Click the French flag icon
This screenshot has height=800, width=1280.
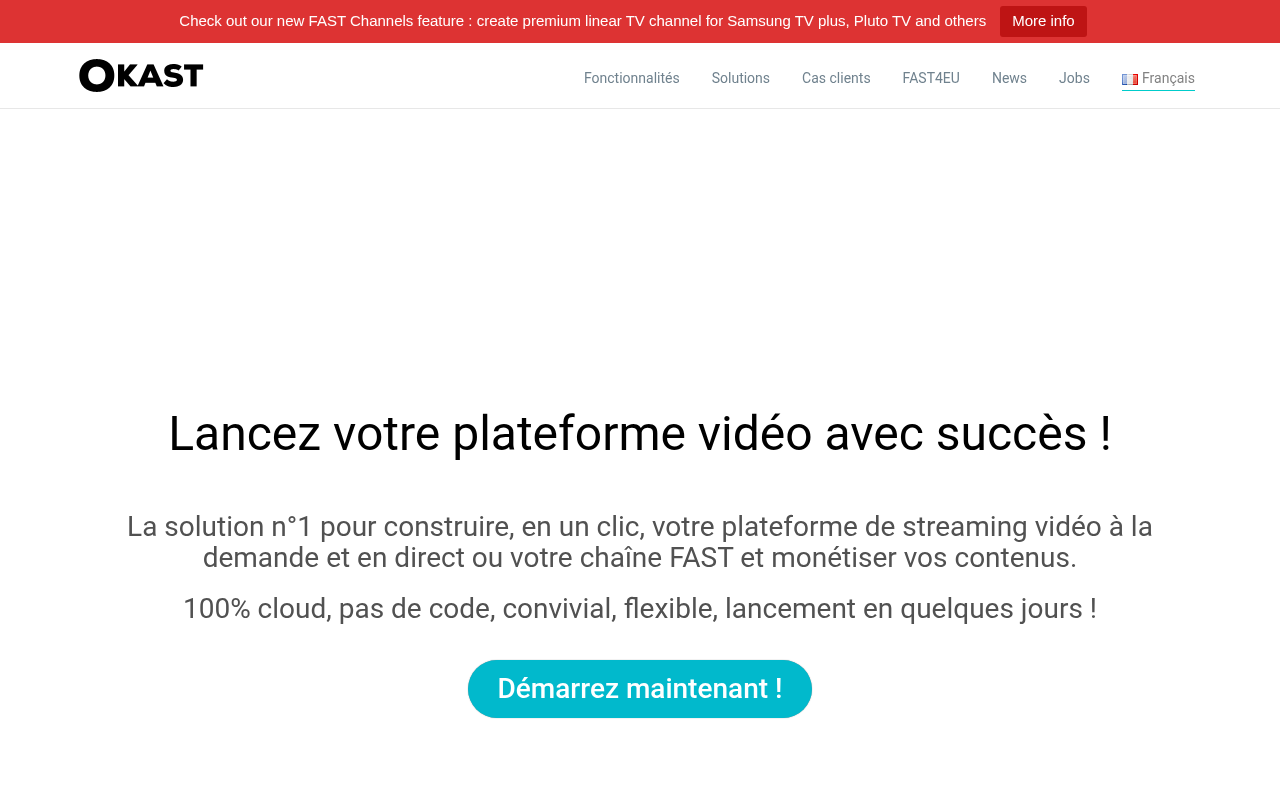click(x=1130, y=79)
